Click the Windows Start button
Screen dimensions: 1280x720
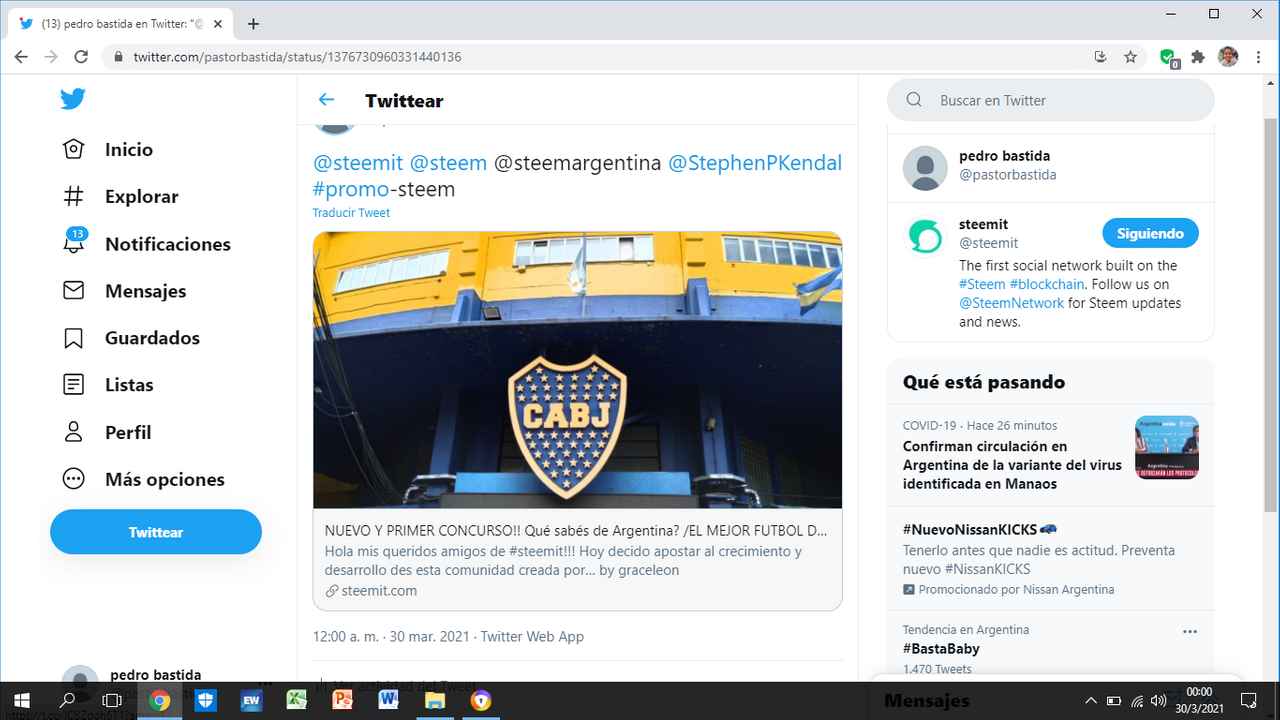click(21, 701)
